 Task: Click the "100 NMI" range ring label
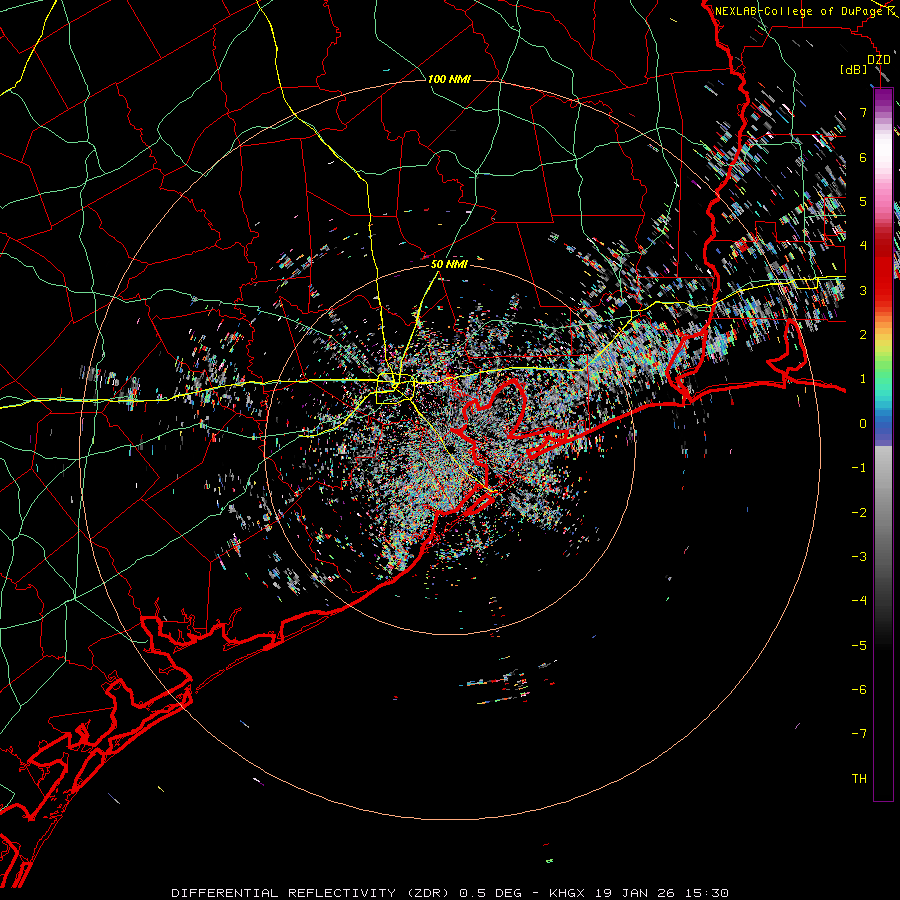(449, 79)
